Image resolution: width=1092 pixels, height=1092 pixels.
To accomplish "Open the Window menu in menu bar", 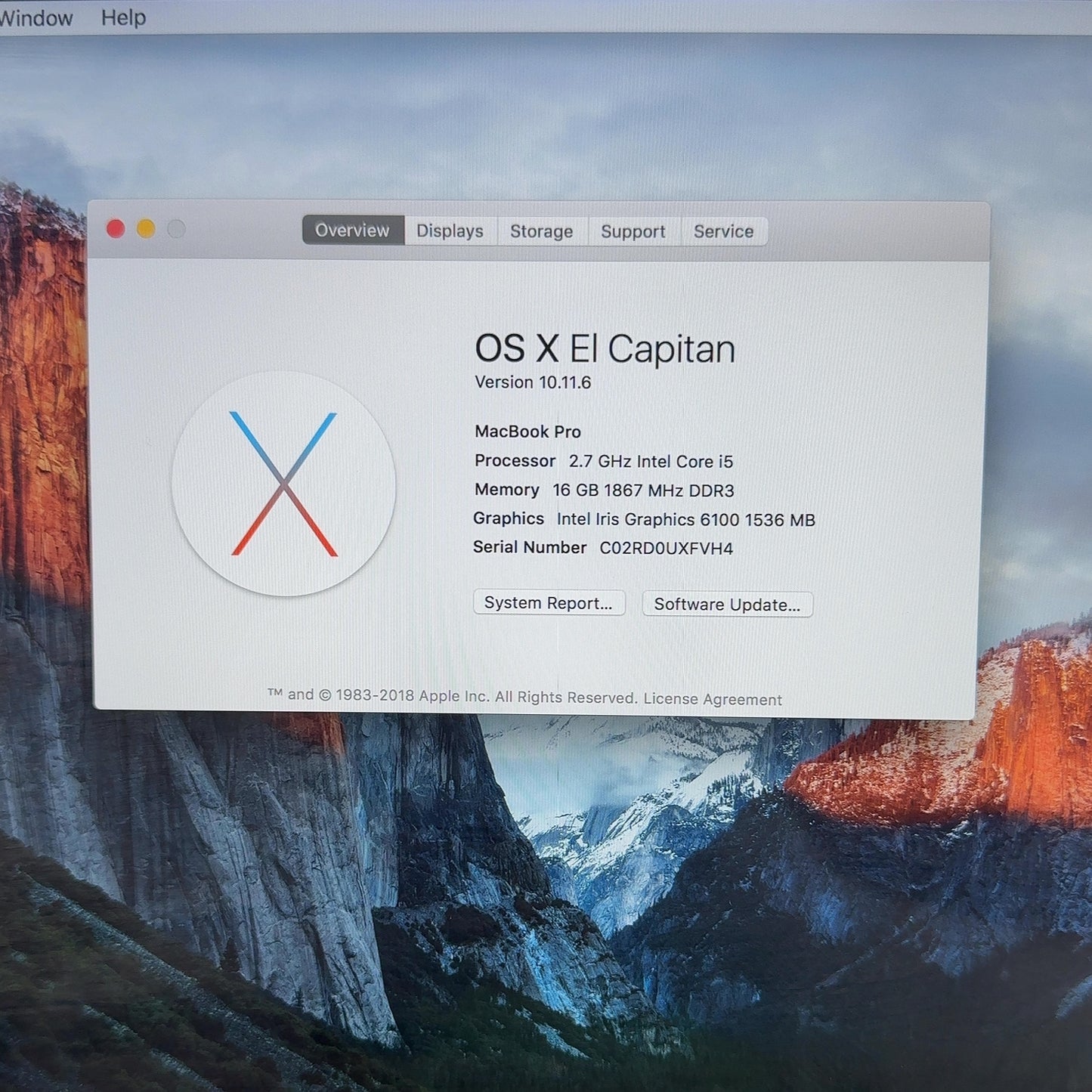I will 36,17.
